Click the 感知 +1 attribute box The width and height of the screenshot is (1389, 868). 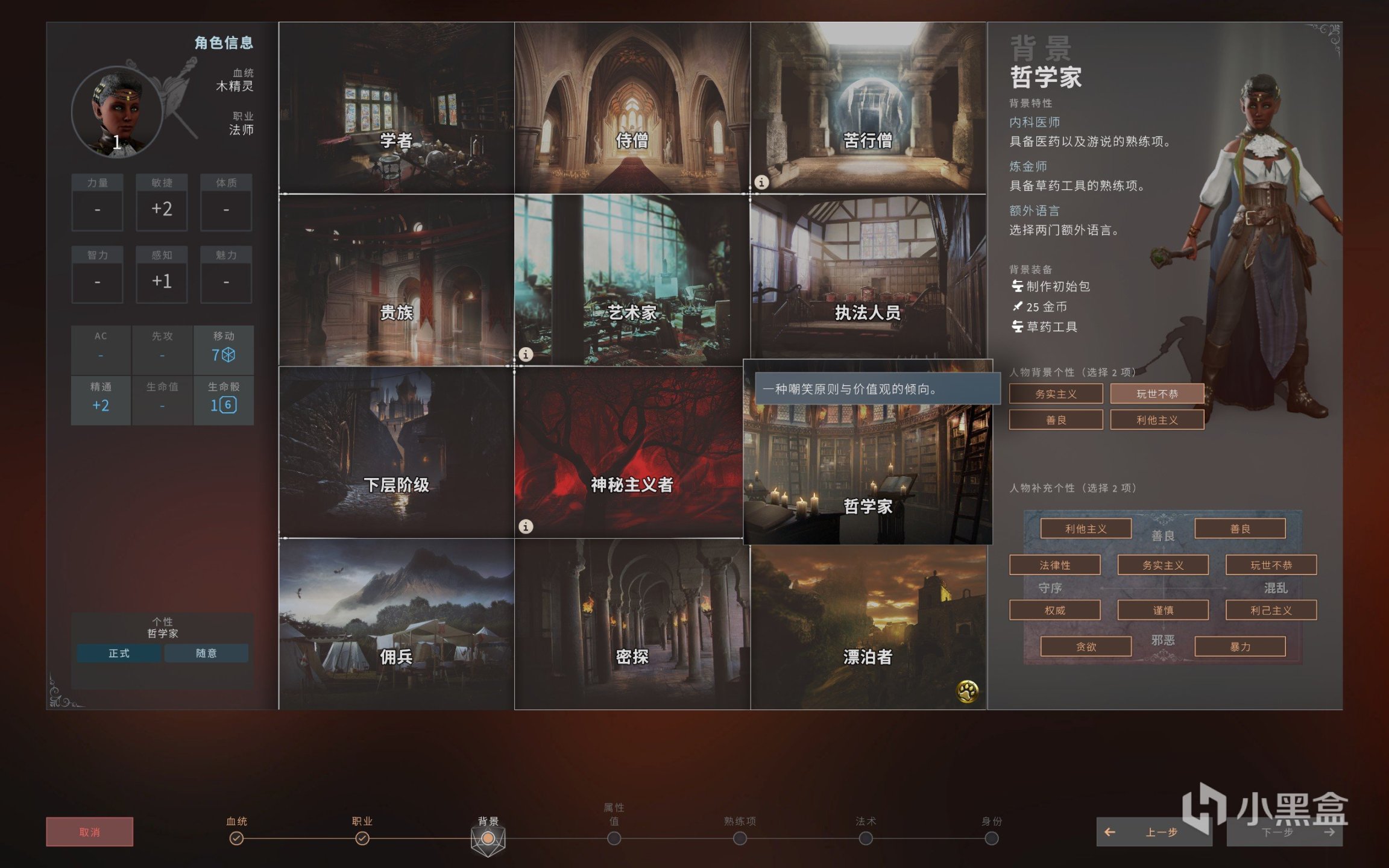162,274
